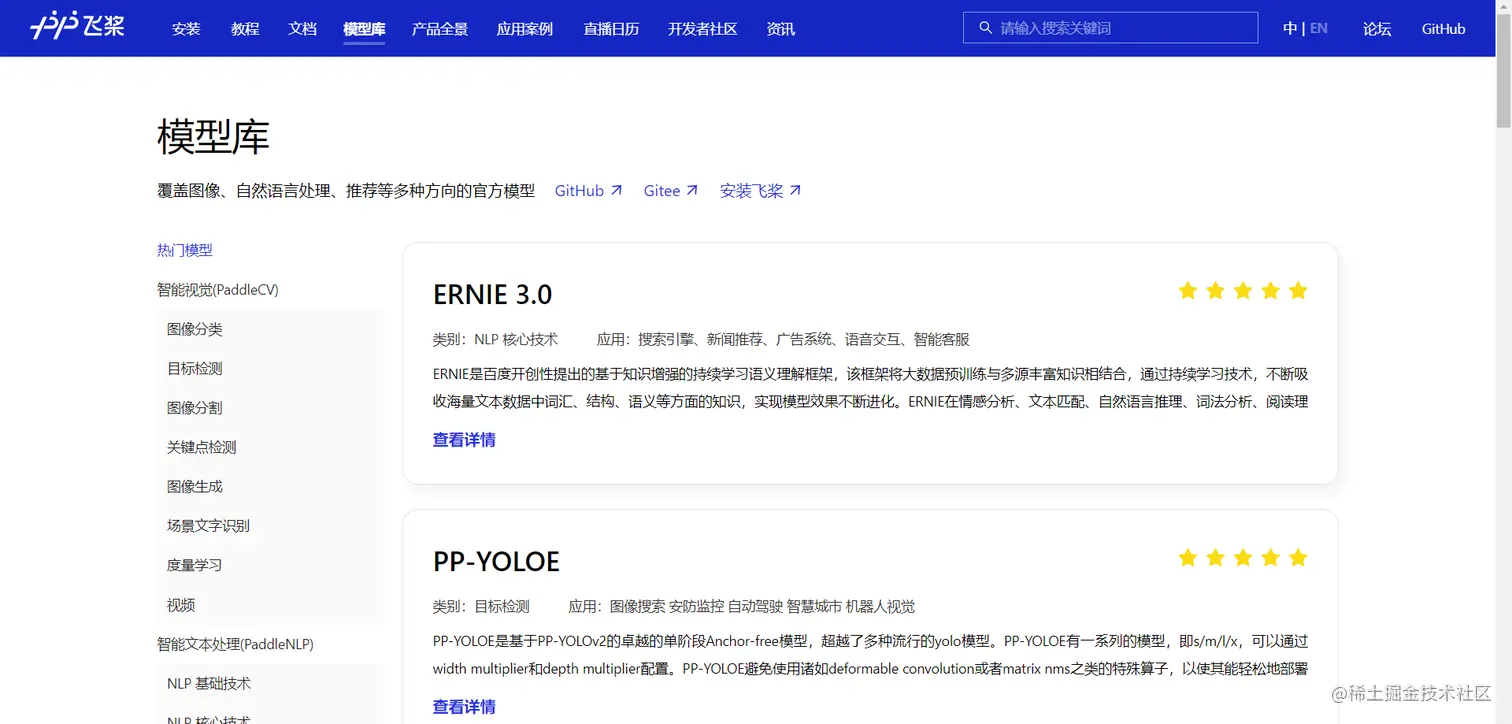
Task: Open the 应用案例 nav item
Action: pyautogui.click(x=525, y=29)
